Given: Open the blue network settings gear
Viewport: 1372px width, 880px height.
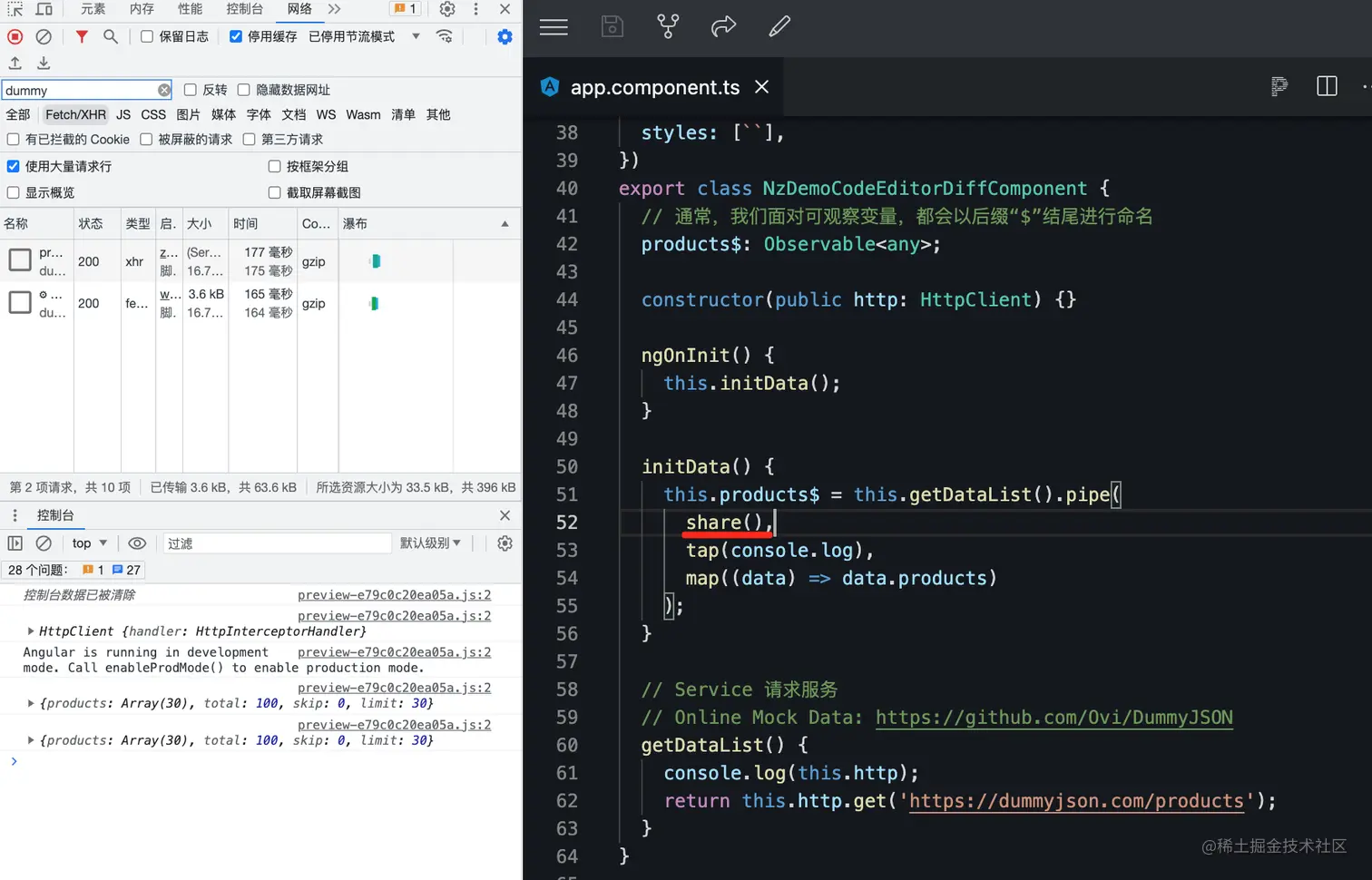Looking at the screenshot, I should coord(505,36).
